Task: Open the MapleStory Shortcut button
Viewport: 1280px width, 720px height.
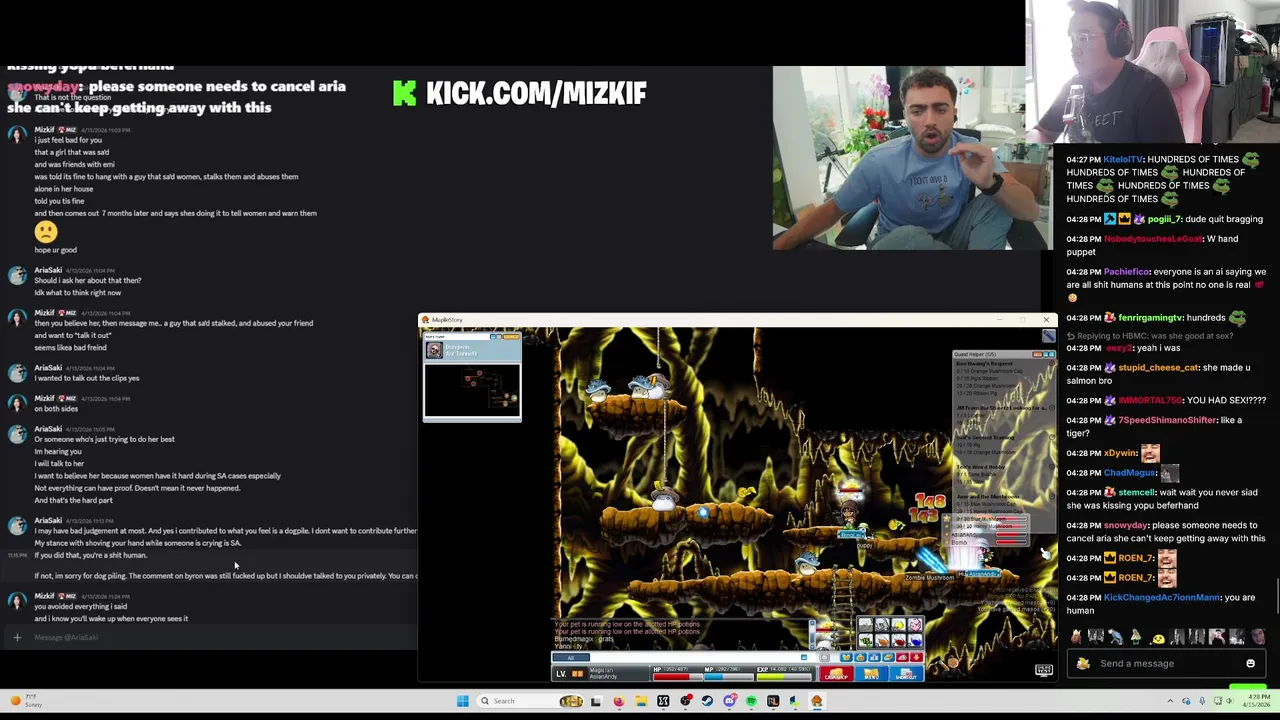Action: tap(907, 673)
